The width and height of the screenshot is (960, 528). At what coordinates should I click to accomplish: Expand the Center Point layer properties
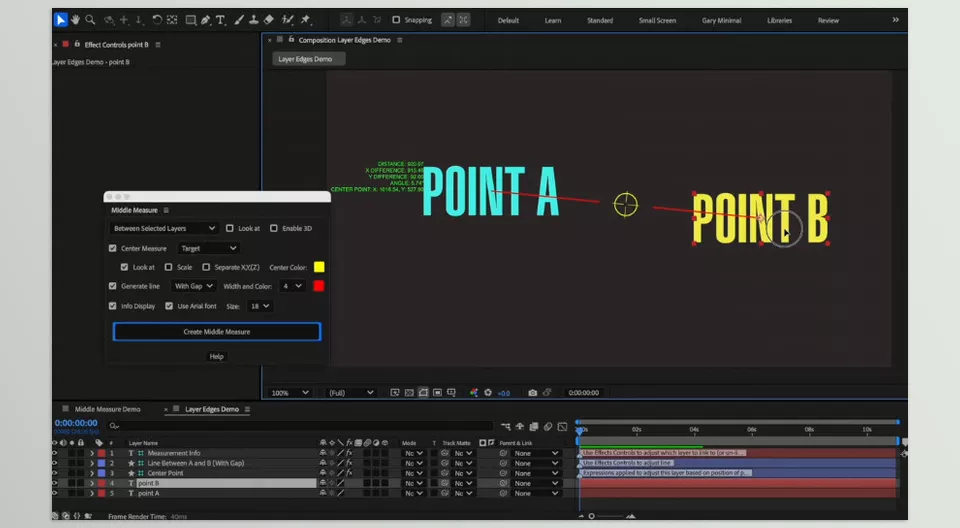tap(92, 473)
